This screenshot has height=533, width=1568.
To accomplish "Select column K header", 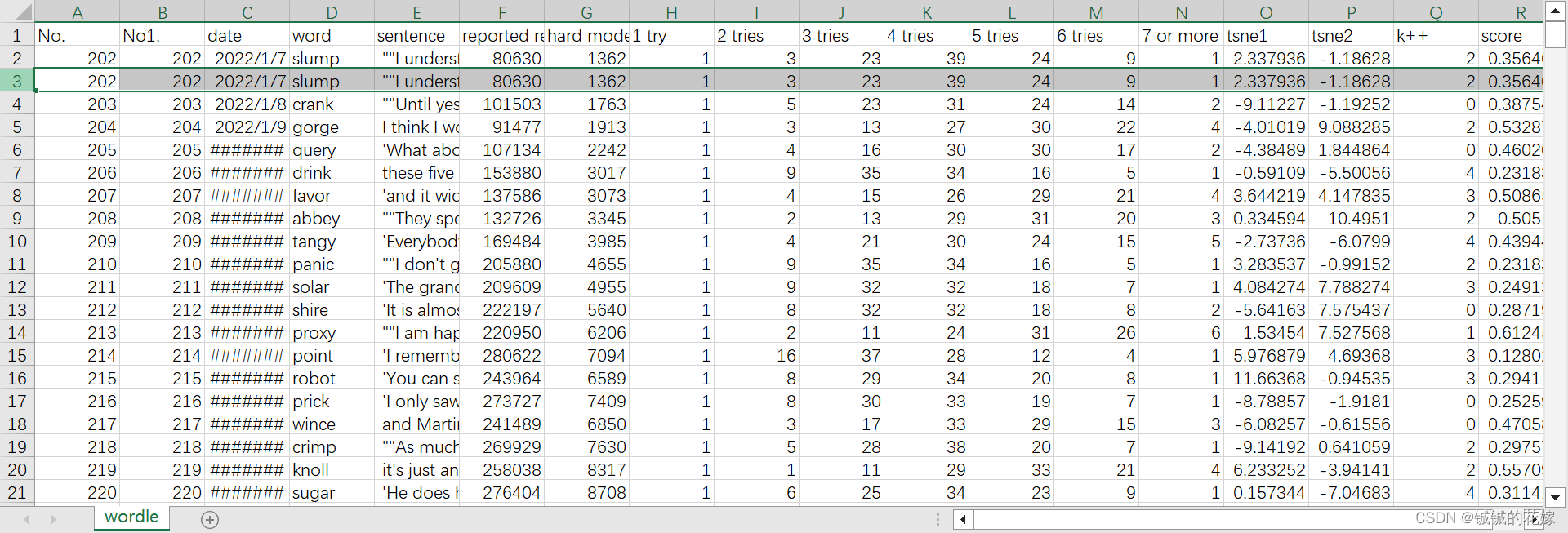I will 927,11.
